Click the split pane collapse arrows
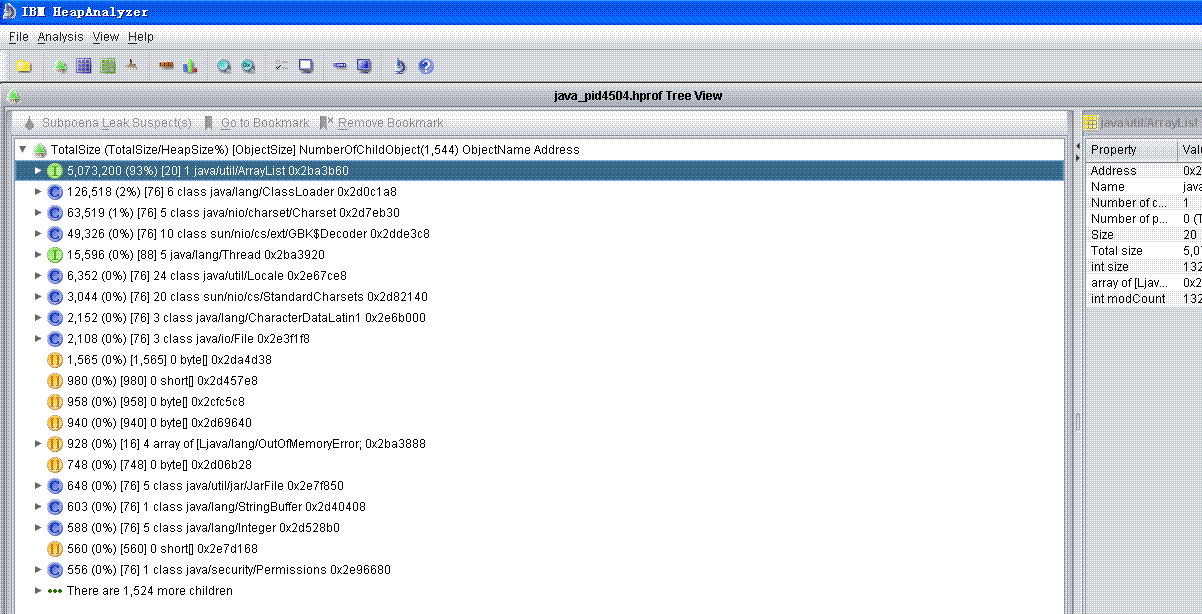 (1078, 152)
